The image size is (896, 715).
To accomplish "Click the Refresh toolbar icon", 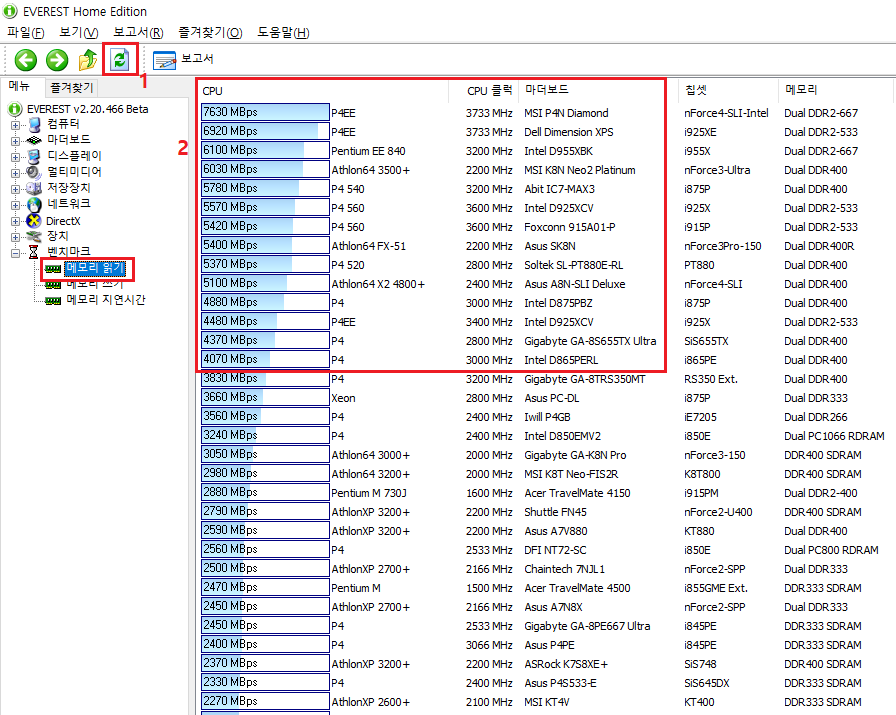I will [120, 59].
